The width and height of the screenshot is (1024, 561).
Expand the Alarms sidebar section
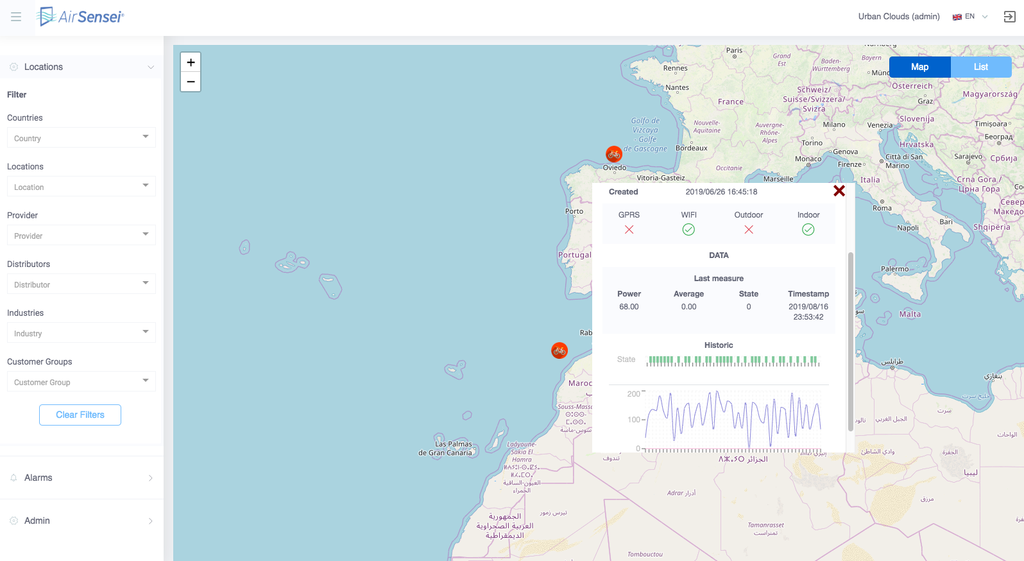pos(80,478)
